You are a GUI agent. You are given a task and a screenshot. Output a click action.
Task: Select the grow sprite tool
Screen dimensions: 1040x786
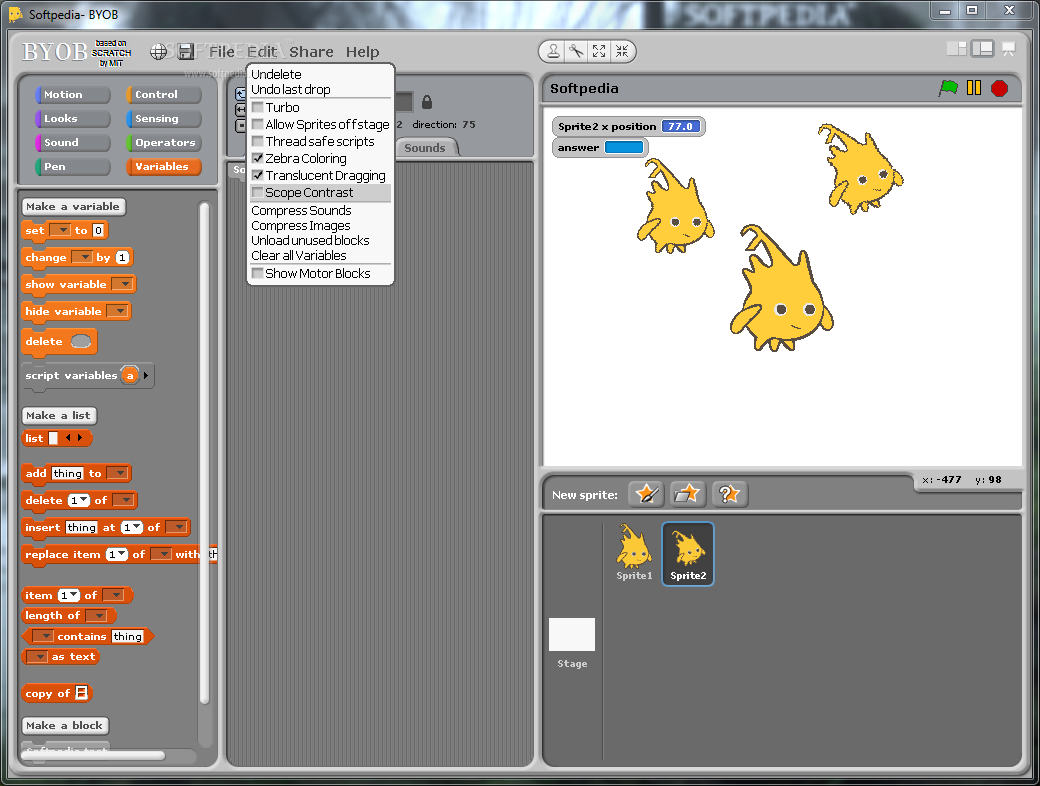(x=599, y=51)
